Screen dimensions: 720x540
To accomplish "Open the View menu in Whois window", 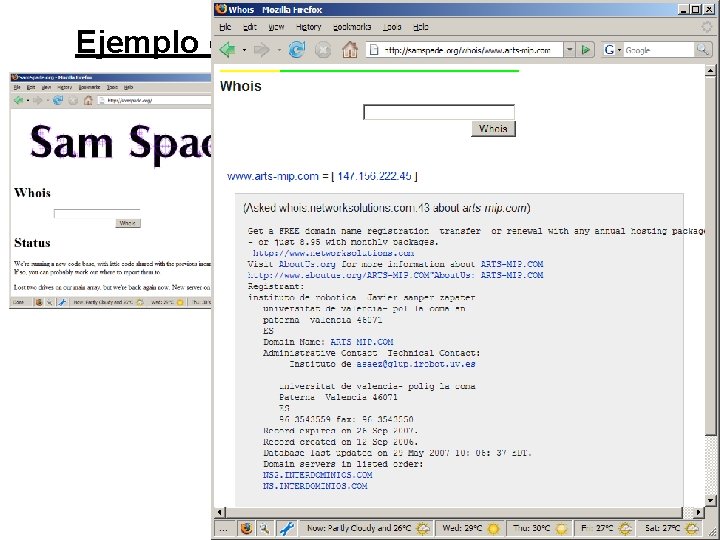I will 276,27.
